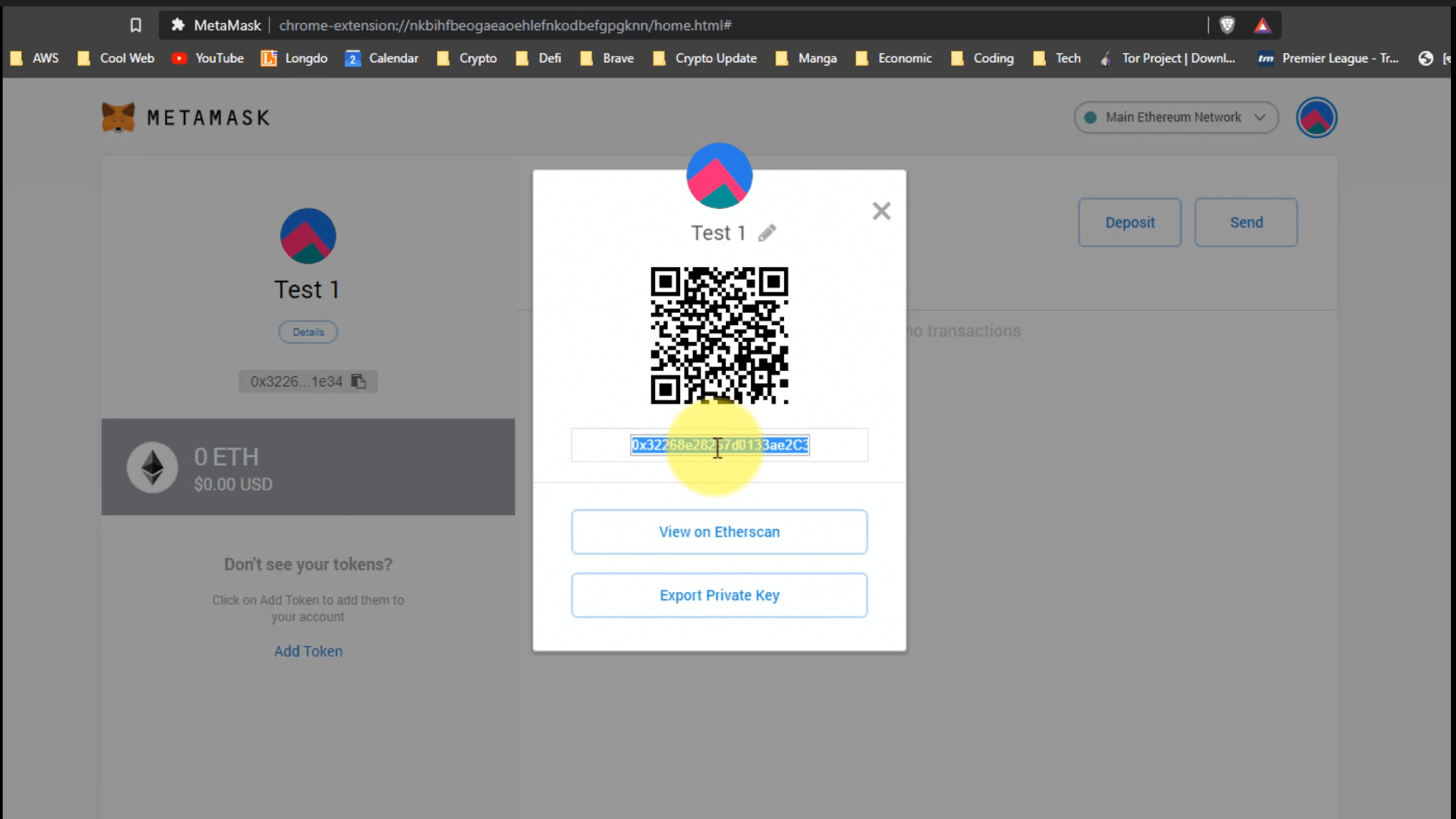Click the Test 1 name in popup
Image resolution: width=1456 pixels, height=819 pixels.
pyautogui.click(x=718, y=233)
